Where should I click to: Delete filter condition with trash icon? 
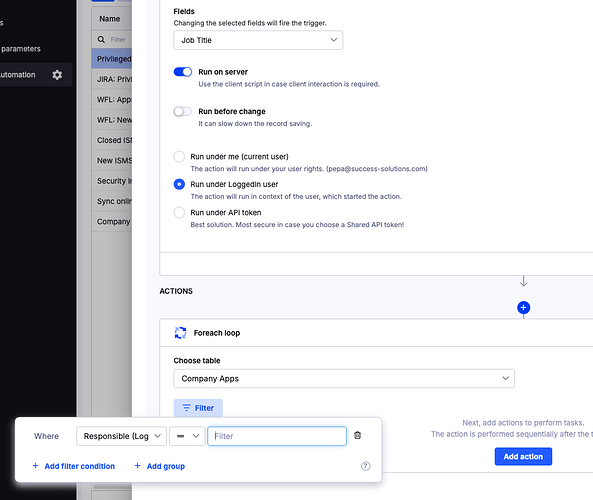(x=357, y=435)
